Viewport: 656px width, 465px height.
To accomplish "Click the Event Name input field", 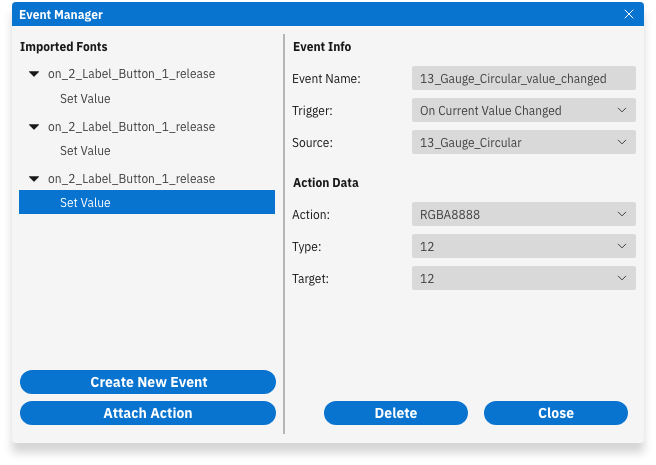I will click(x=524, y=78).
